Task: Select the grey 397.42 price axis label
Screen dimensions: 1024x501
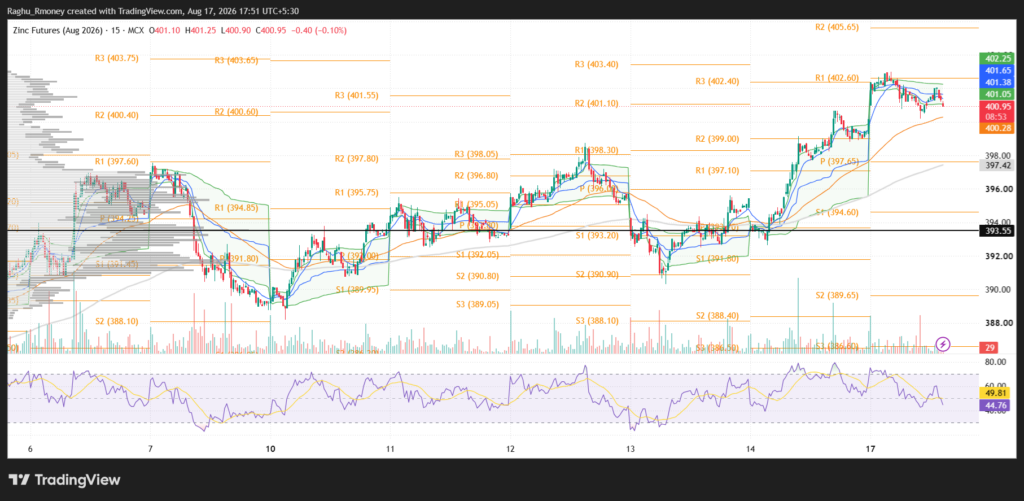Action: tap(995, 166)
